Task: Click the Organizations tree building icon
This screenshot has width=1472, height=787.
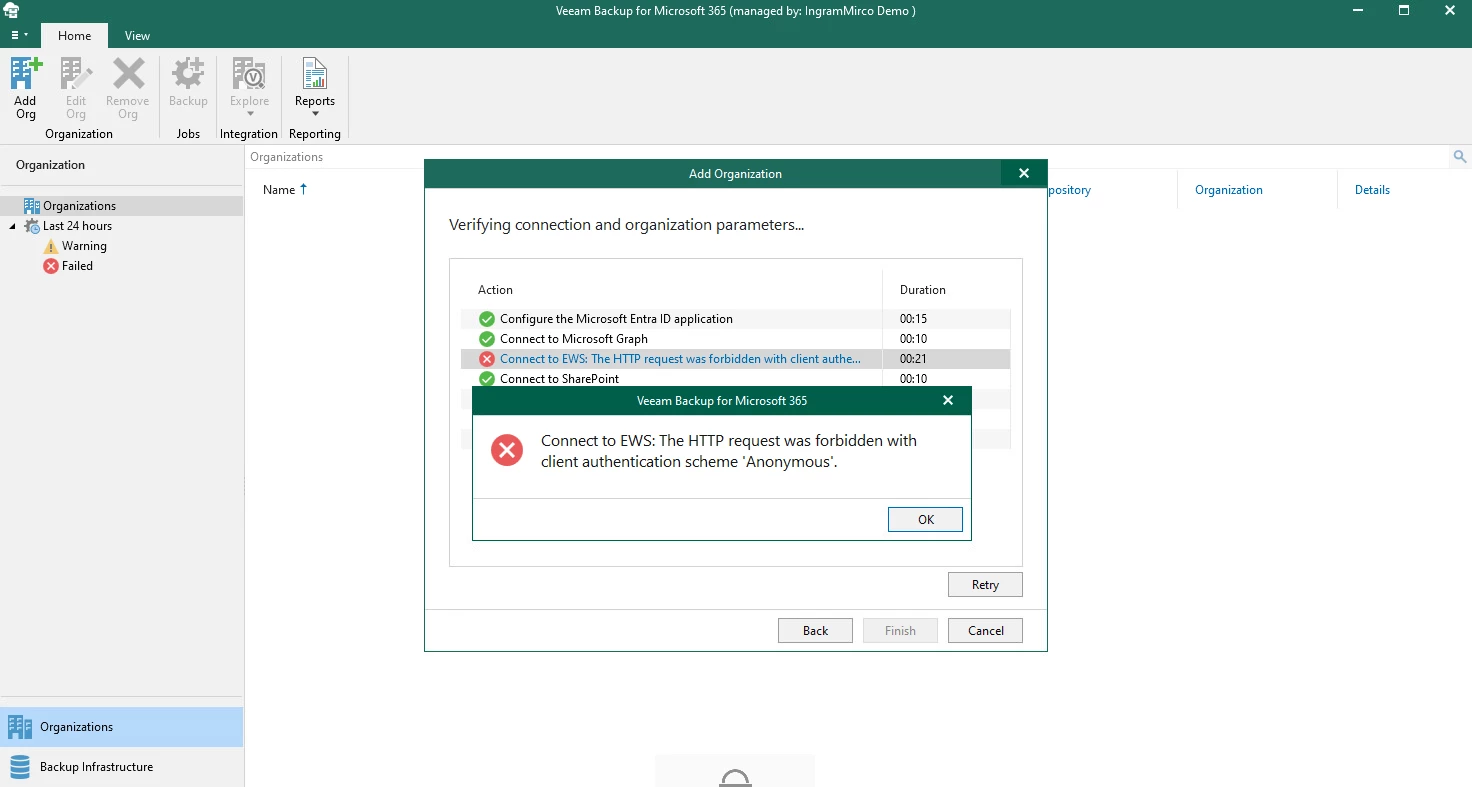Action: pos(31,206)
